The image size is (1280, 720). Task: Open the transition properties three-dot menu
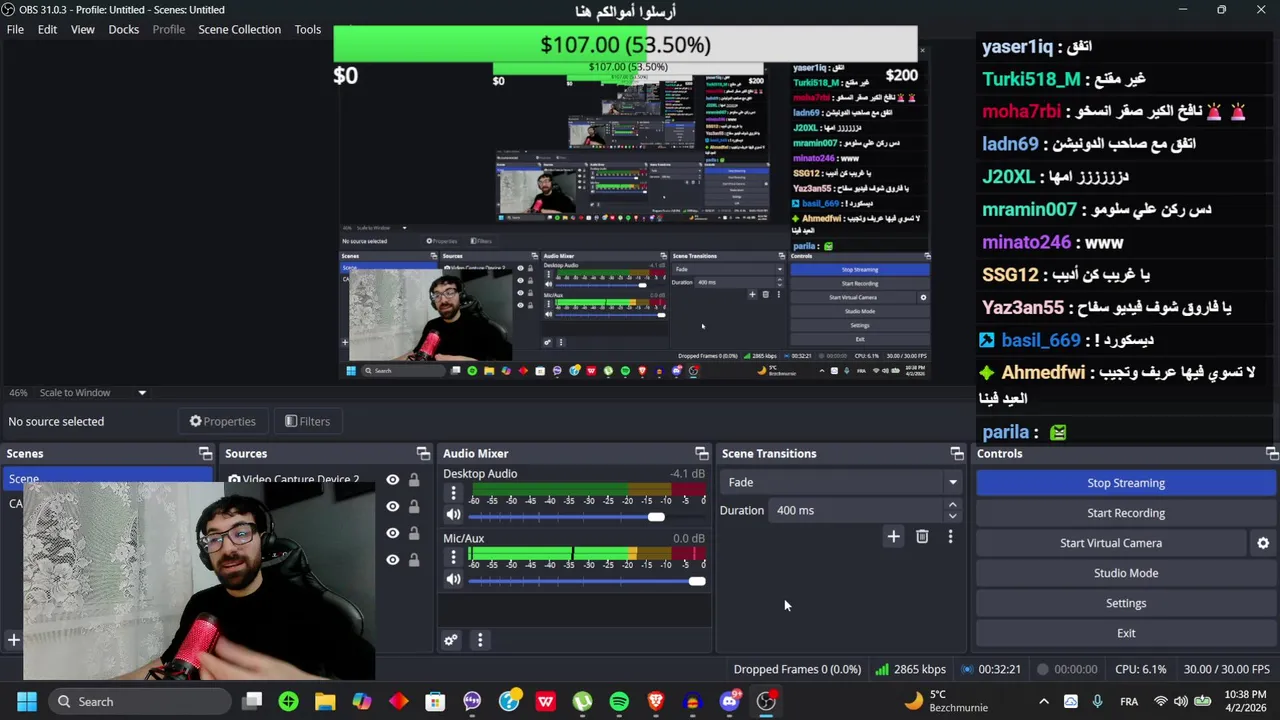tap(950, 537)
